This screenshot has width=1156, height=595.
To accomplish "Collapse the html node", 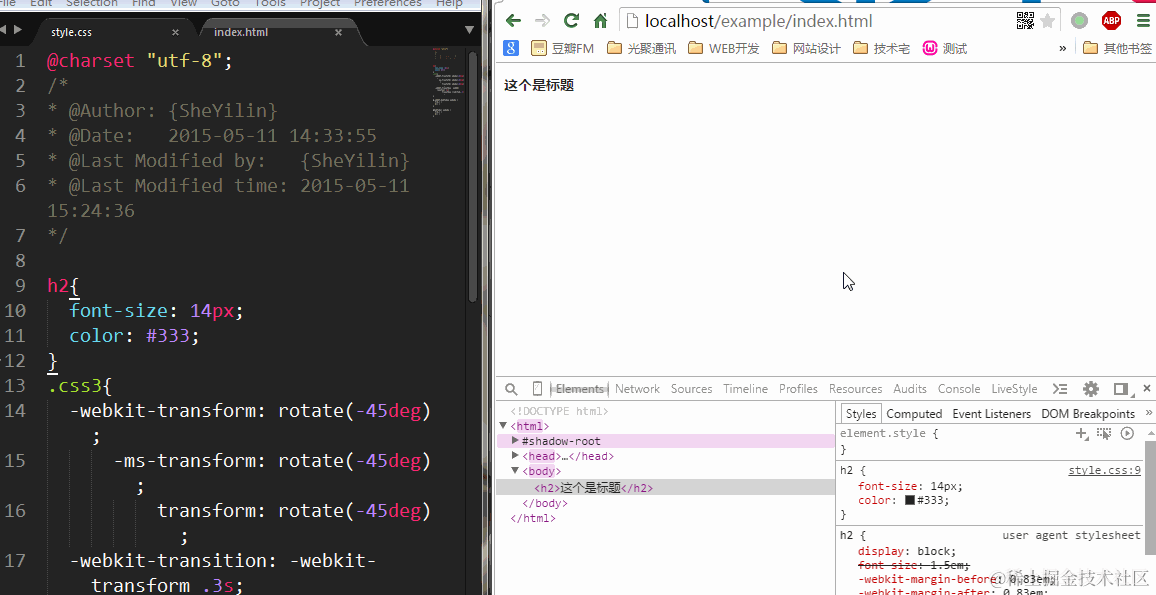I will [504, 425].
